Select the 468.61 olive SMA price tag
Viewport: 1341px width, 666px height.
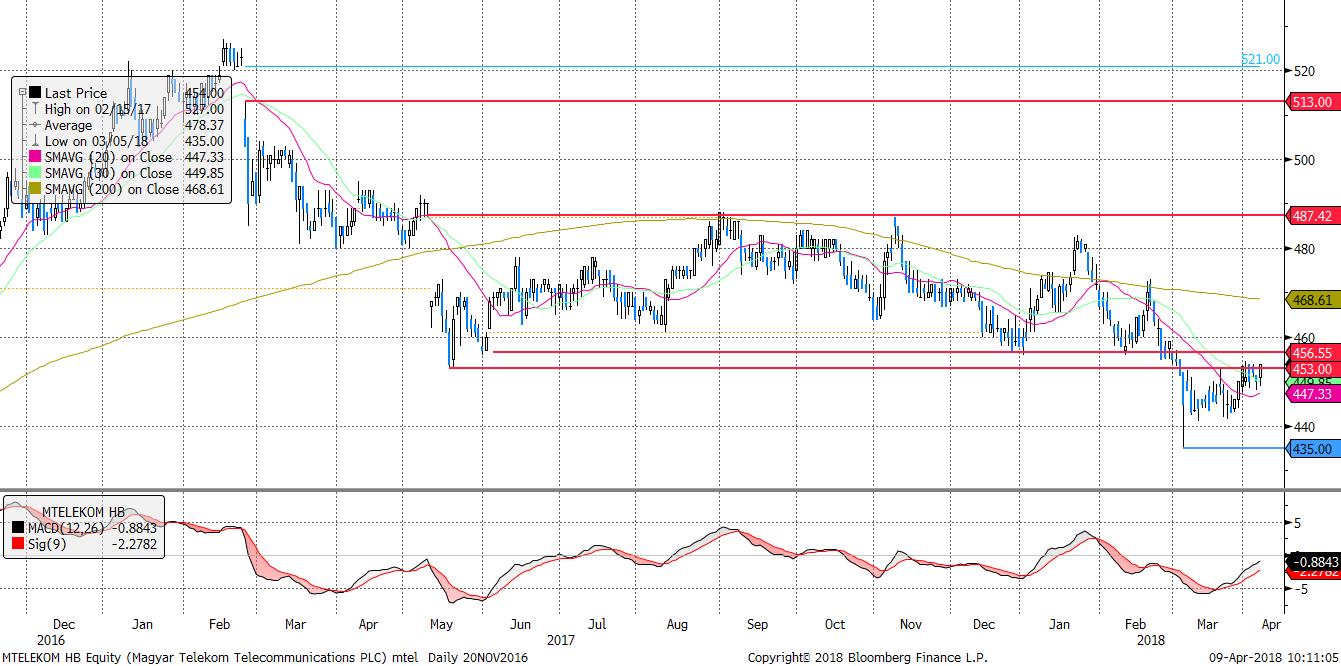[1311, 299]
